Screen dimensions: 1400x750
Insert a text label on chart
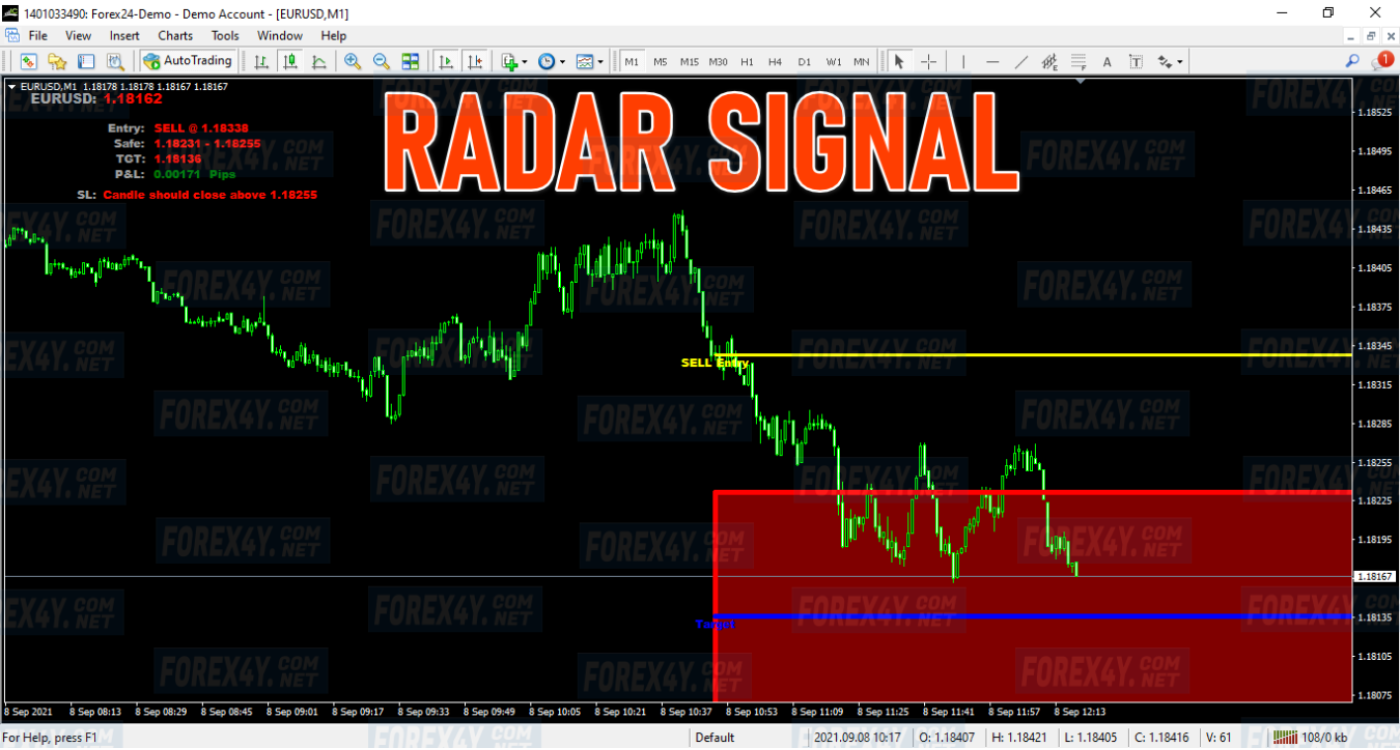(1135, 61)
